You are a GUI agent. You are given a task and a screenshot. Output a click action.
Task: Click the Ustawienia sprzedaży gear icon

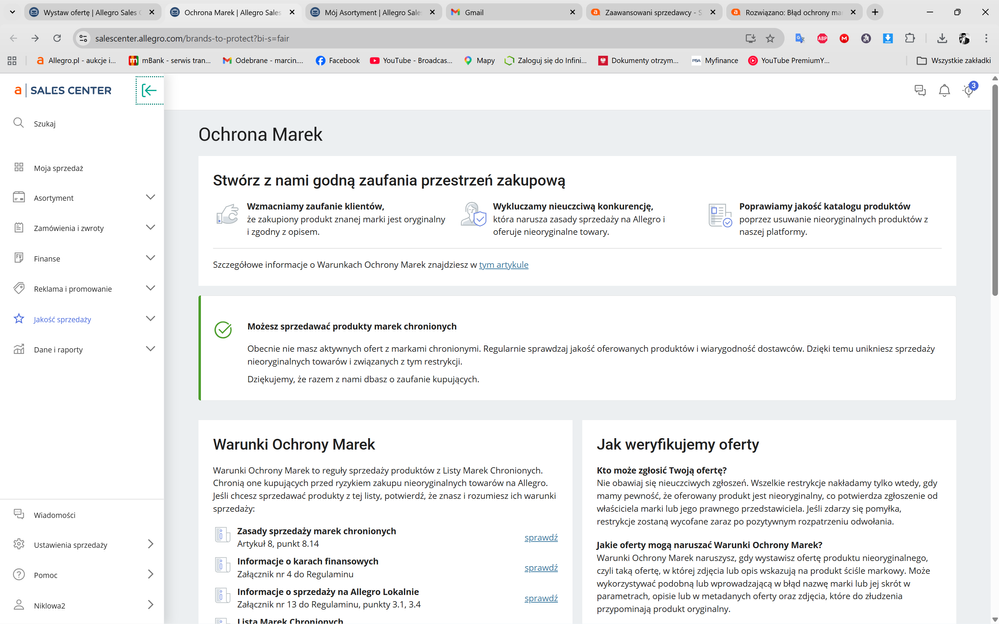(18, 544)
